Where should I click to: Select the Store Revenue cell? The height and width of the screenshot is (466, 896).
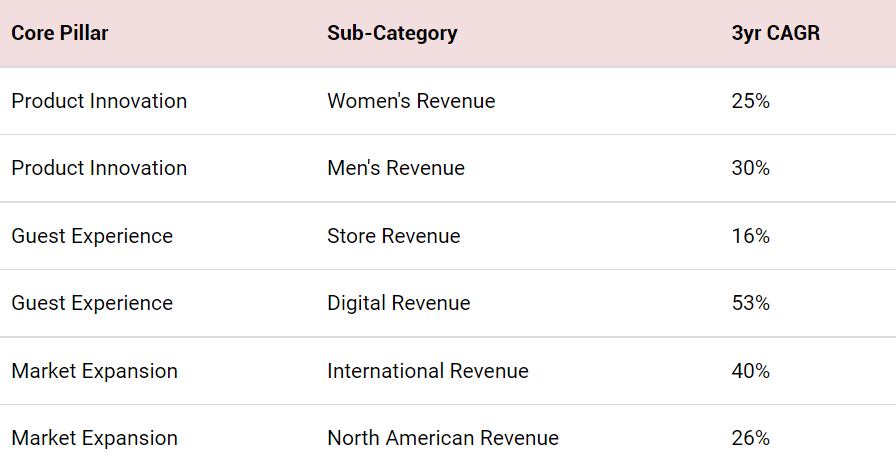pyautogui.click(x=394, y=236)
